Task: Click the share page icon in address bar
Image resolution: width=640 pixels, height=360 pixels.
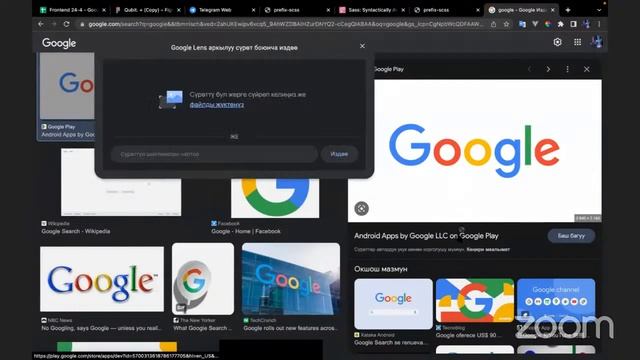Action: (493, 24)
